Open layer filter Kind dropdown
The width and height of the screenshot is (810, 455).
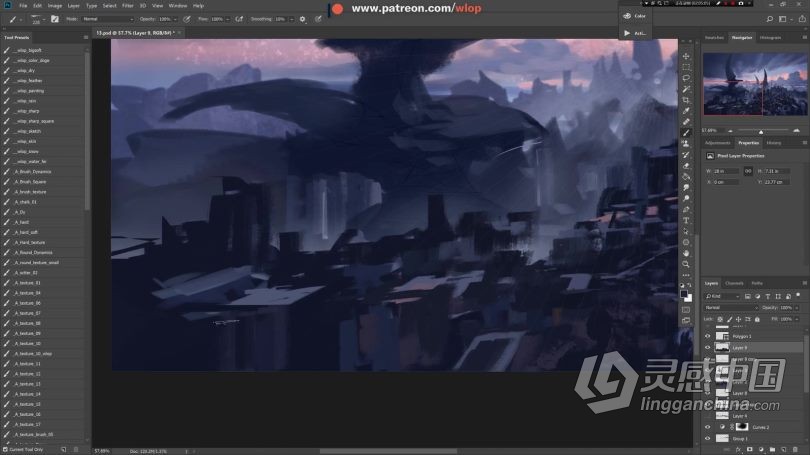[x=723, y=296]
